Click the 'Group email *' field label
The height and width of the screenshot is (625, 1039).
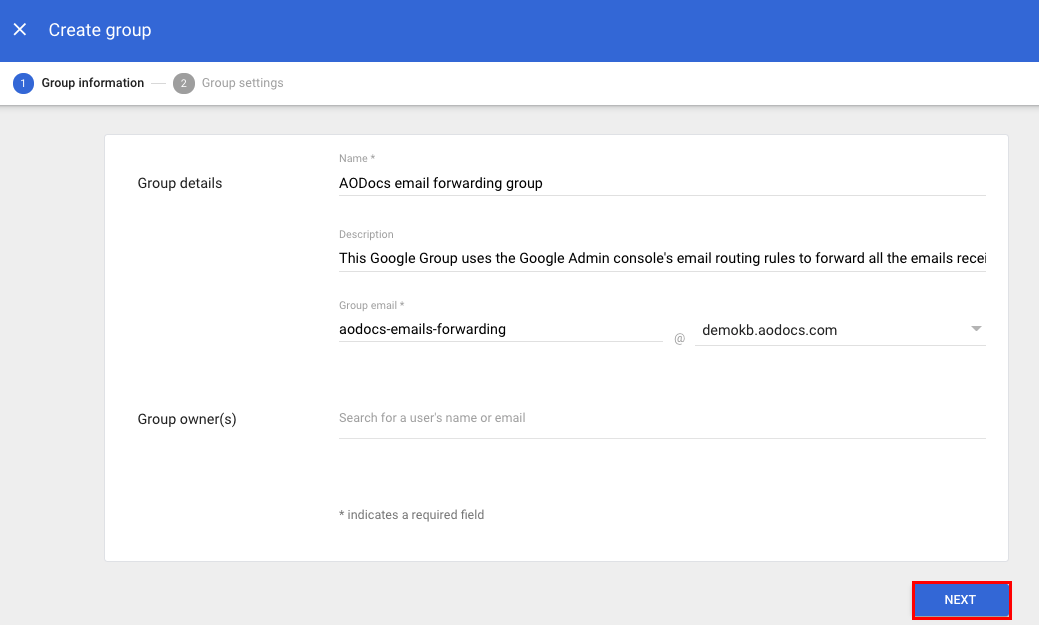(371, 306)
